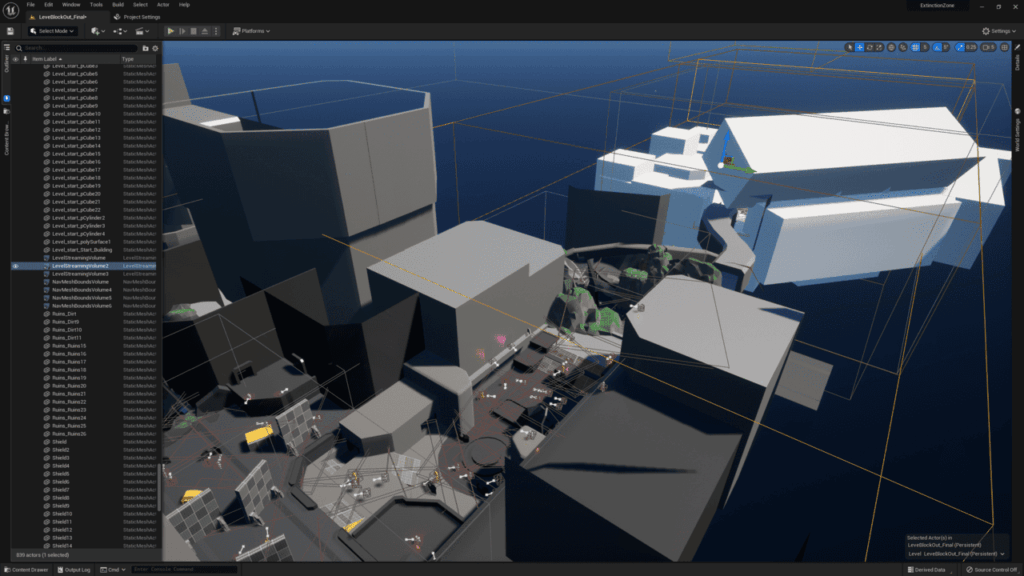Image resolution: width=1024 pixels, height=576 pixels.
Task: Click the add folder icon in the Outliner
Action: pyautogui.click(x=145, y=48)
